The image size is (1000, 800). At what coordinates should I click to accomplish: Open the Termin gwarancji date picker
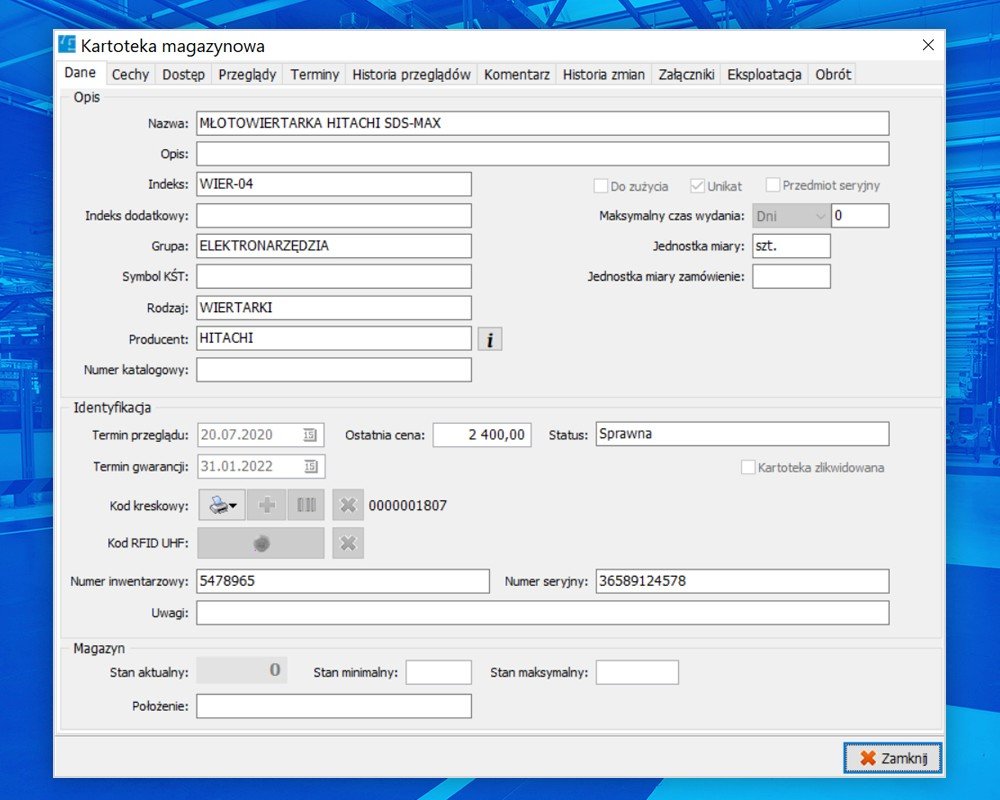tap(311, 466)
